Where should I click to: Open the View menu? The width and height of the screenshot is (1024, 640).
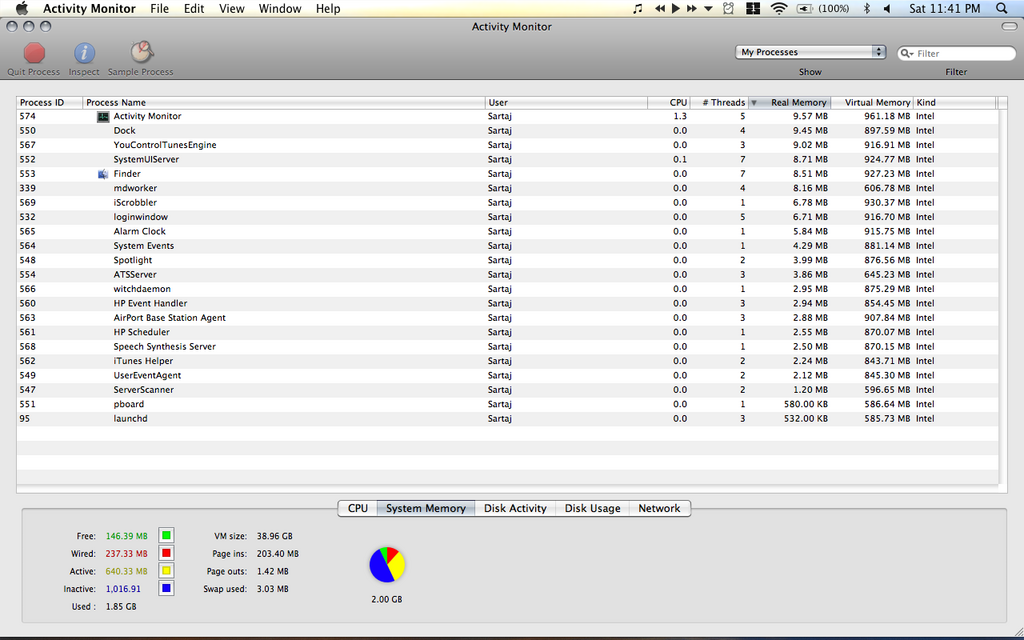pyautogui.click(x=232, y=8)
